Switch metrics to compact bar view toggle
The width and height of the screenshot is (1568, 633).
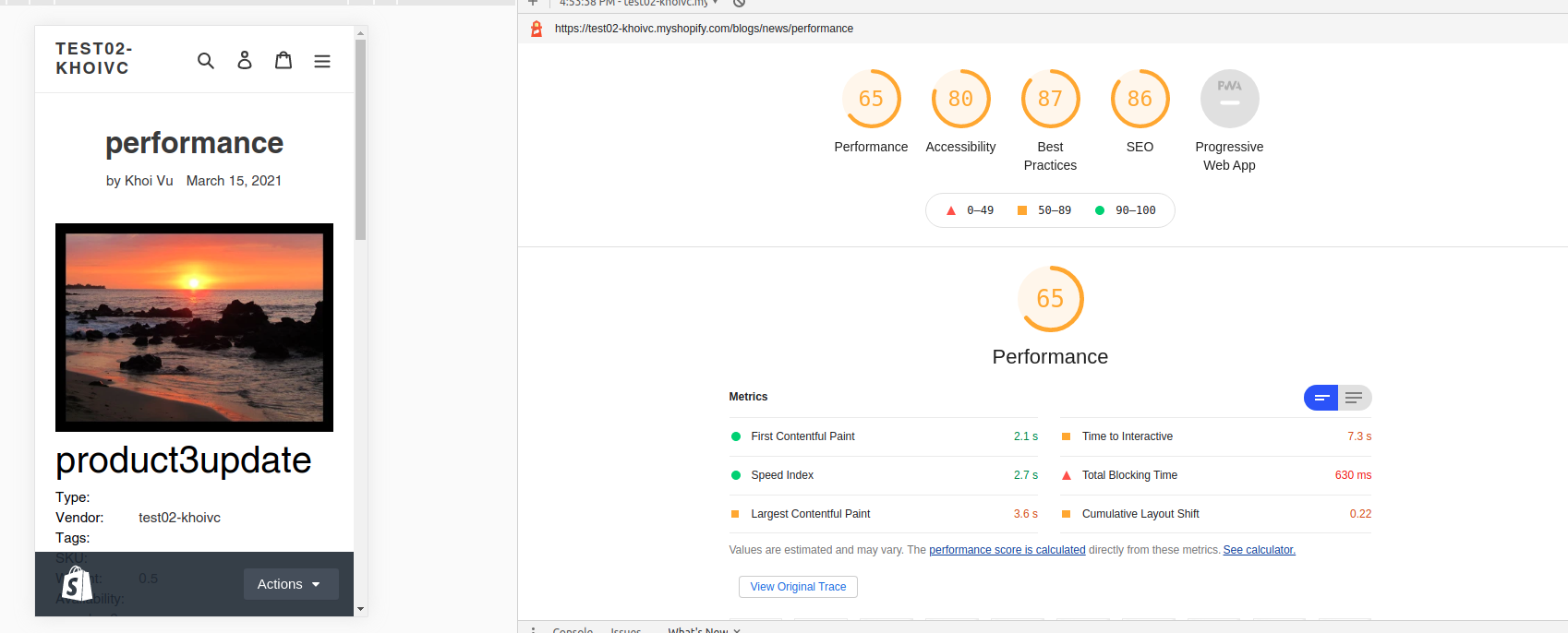click(1321, 398)
